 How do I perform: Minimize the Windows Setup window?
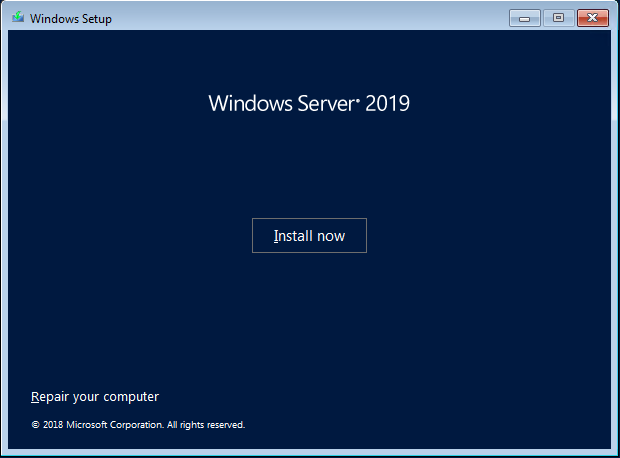(525, 18)
